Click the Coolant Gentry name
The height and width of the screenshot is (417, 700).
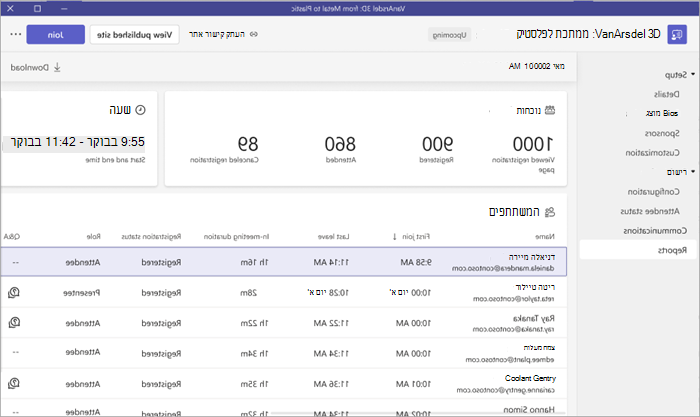[530, 378]
